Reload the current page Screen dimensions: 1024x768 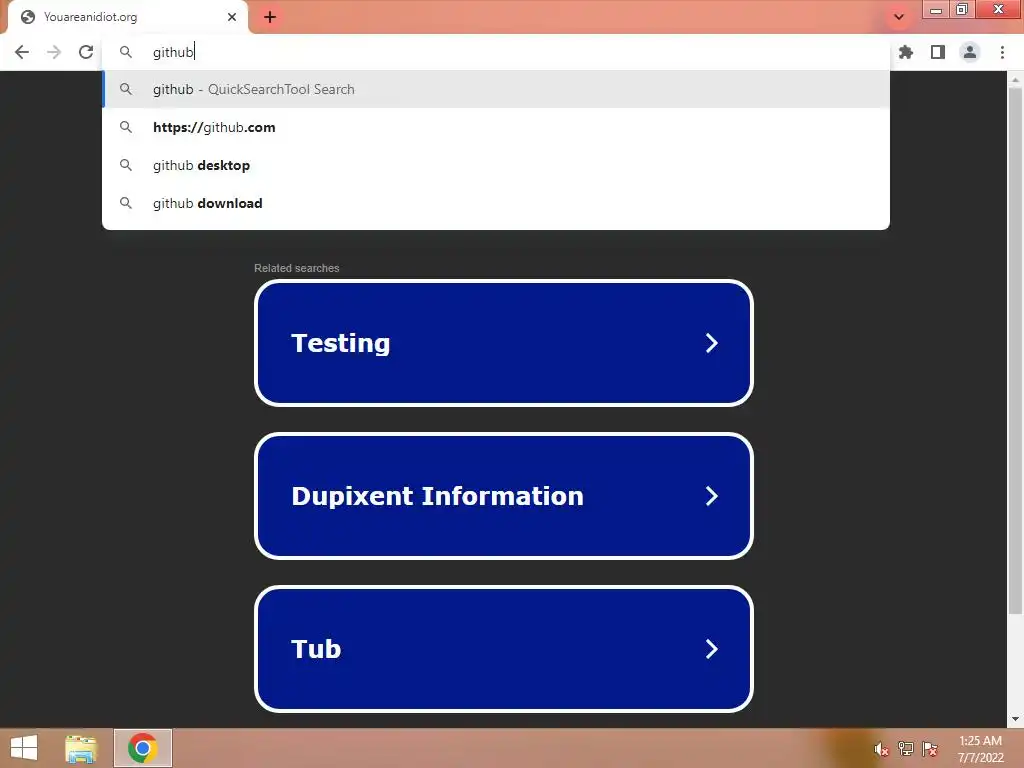[86, 52]
